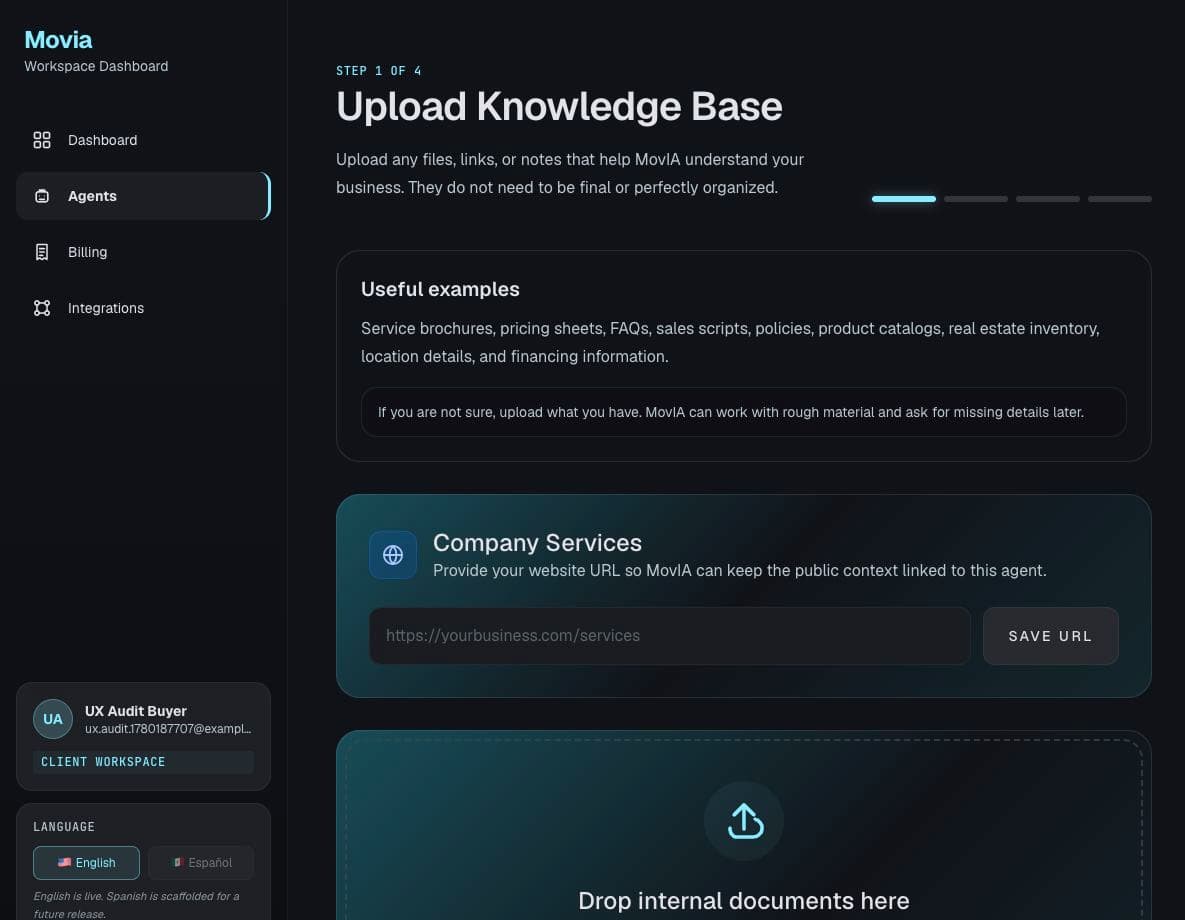Open the Dashboard menu item
This screenshot has width=1185, height=920.
point(143,140)
